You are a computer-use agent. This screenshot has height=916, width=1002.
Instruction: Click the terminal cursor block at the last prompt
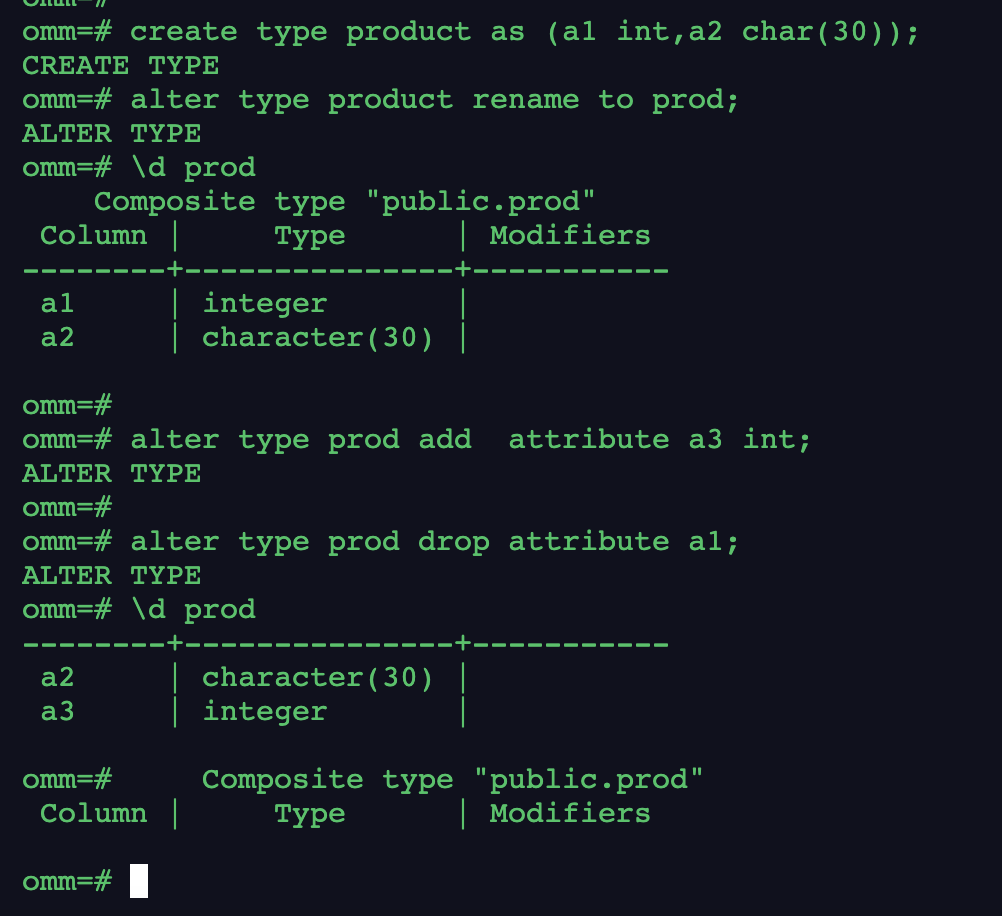pos(139,881)
